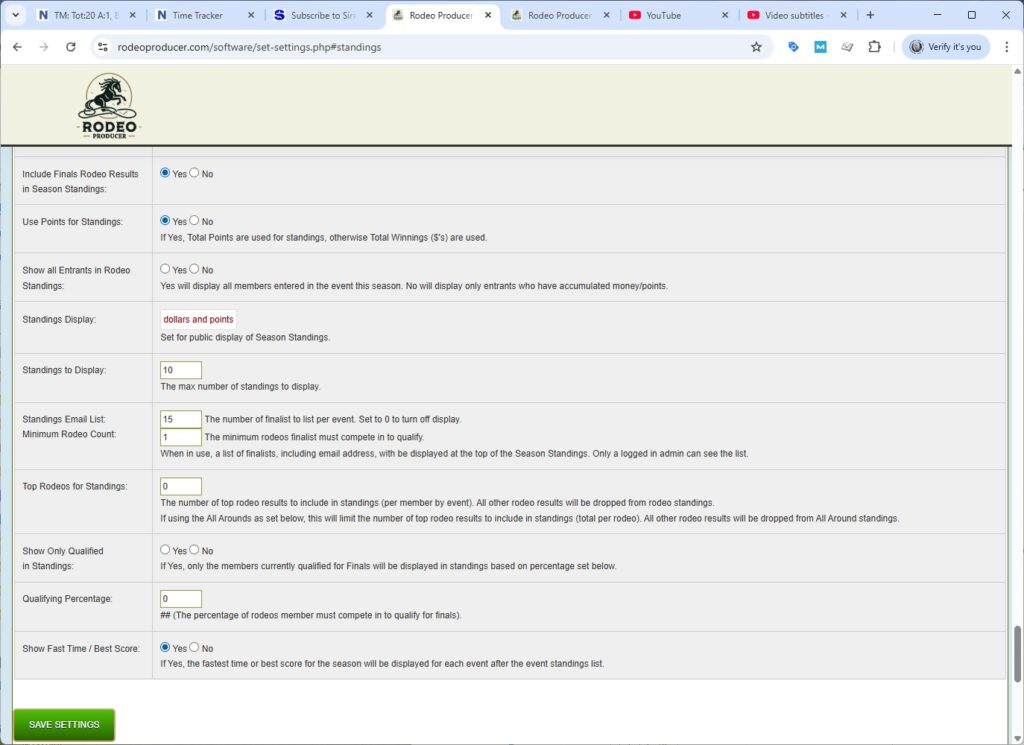
Task: Click the 'Verify it's you' profile chip
Action: pyautogui.click(x=944, y=46)
